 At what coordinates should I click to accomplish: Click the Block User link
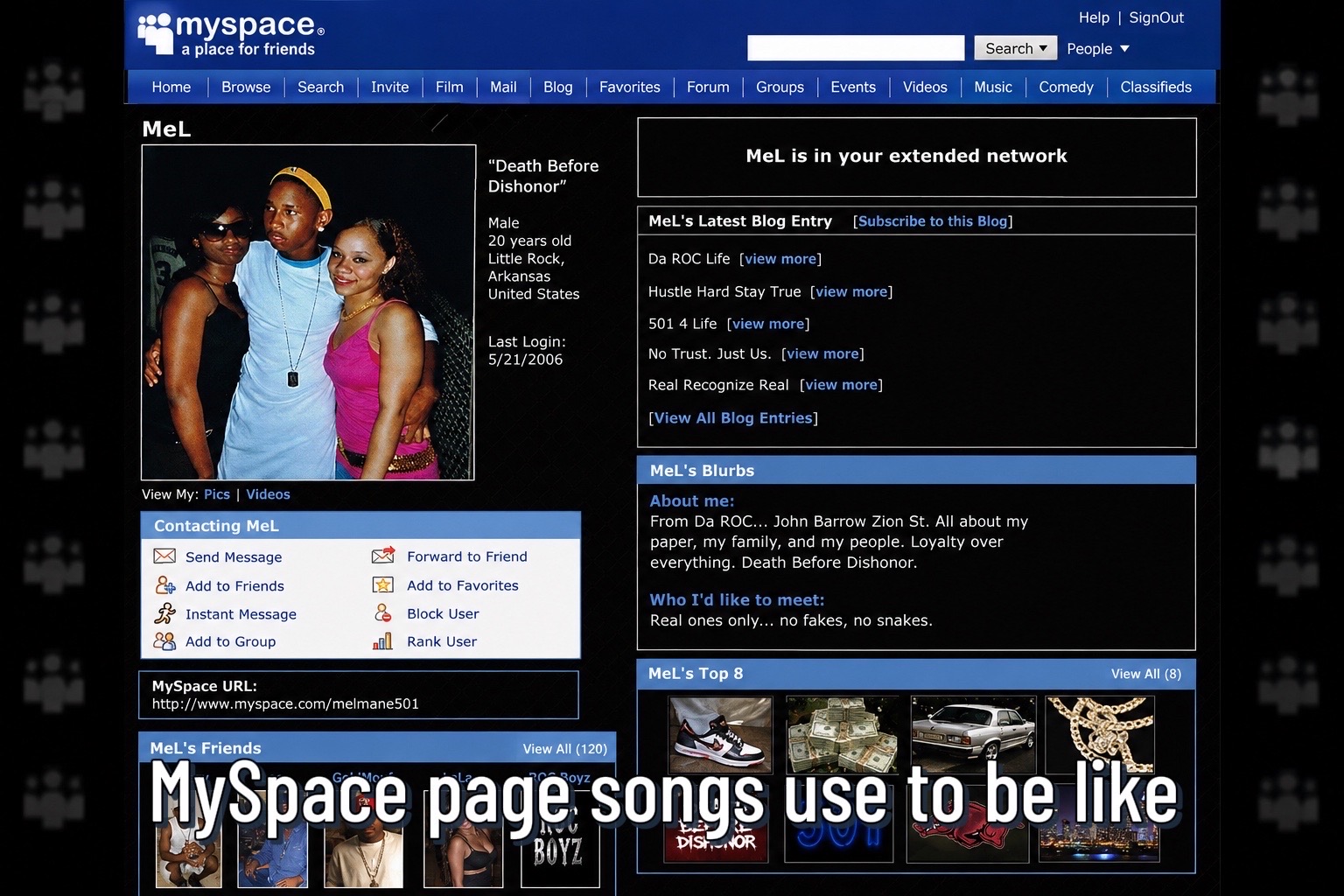coord(443,613)
